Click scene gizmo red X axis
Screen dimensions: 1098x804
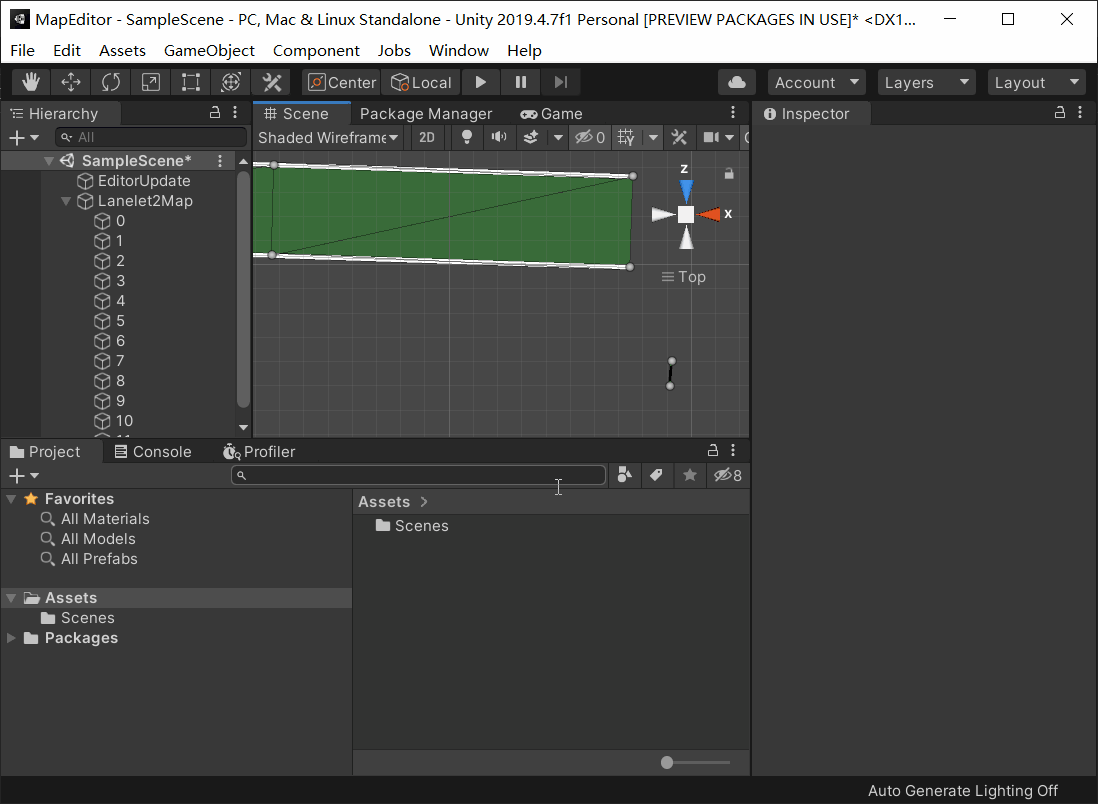(711, 214)
